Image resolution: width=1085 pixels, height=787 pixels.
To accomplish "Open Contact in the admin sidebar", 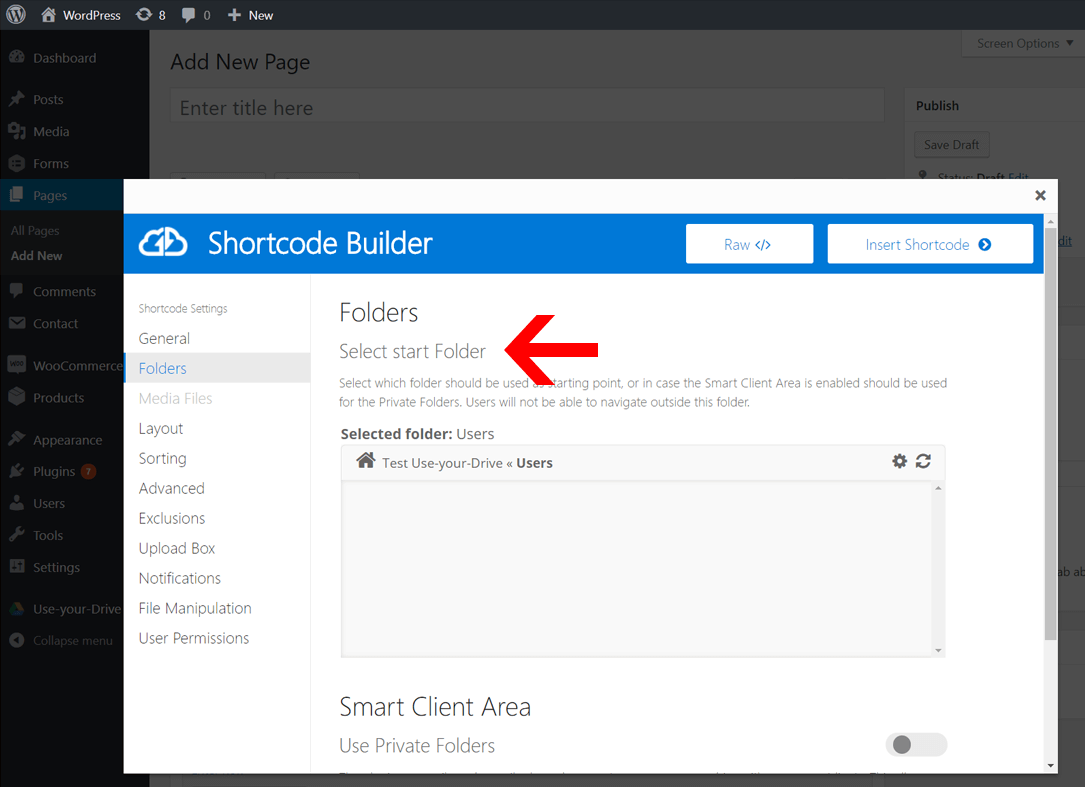I will 55,324.
